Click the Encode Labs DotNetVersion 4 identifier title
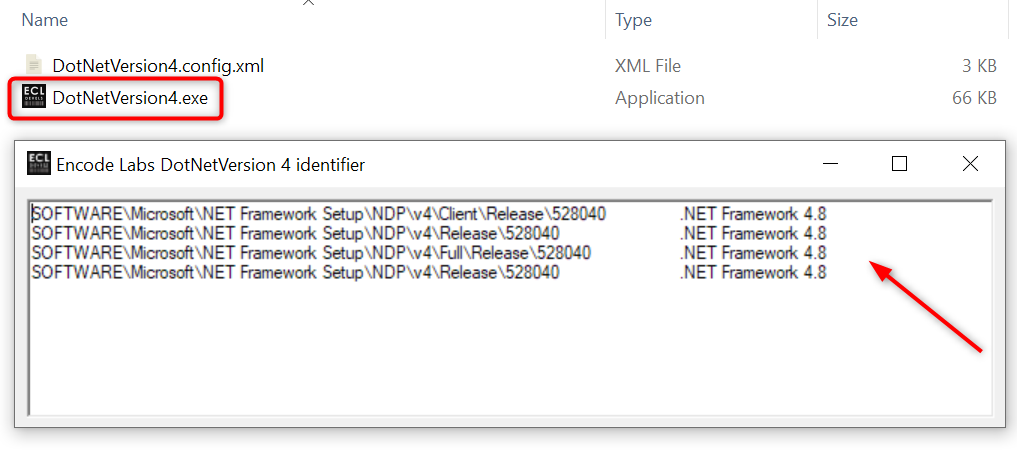This screenshot has width=1017, height=453. [211, 165]
